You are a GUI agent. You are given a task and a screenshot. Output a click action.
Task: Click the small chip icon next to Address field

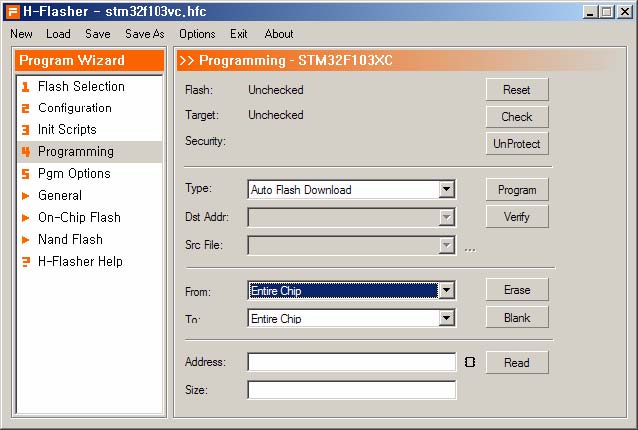470,362
